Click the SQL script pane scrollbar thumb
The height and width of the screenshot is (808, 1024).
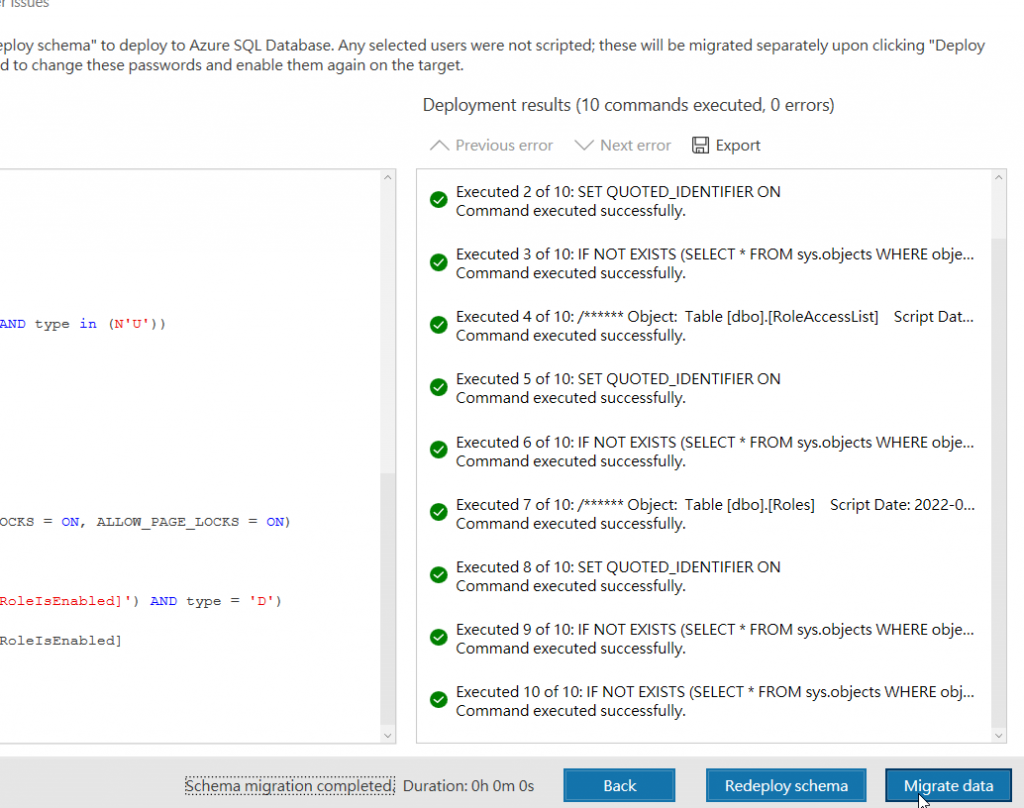[387, 599]
